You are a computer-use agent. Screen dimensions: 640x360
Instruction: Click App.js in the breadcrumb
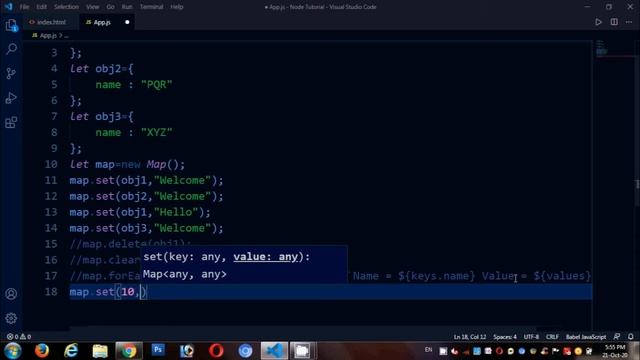point(48,36)
